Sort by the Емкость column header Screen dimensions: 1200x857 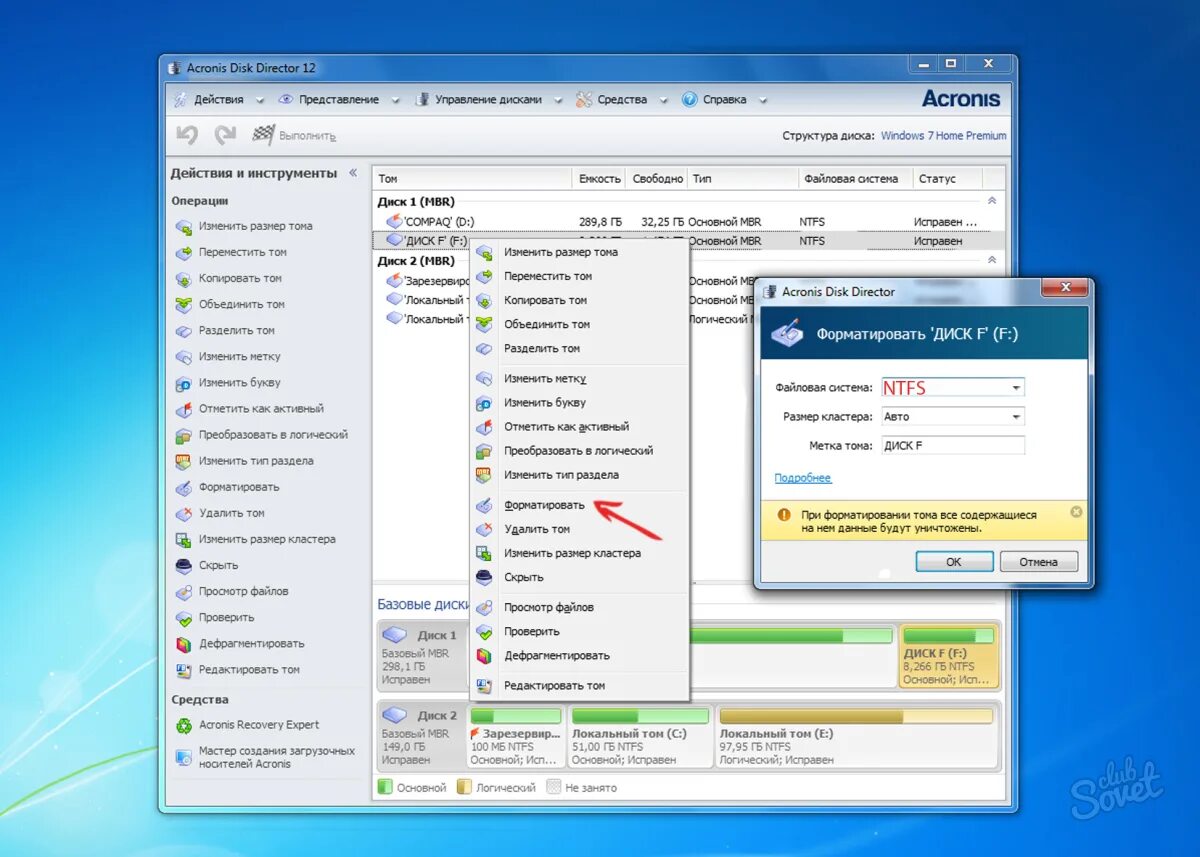click(600, 179)
